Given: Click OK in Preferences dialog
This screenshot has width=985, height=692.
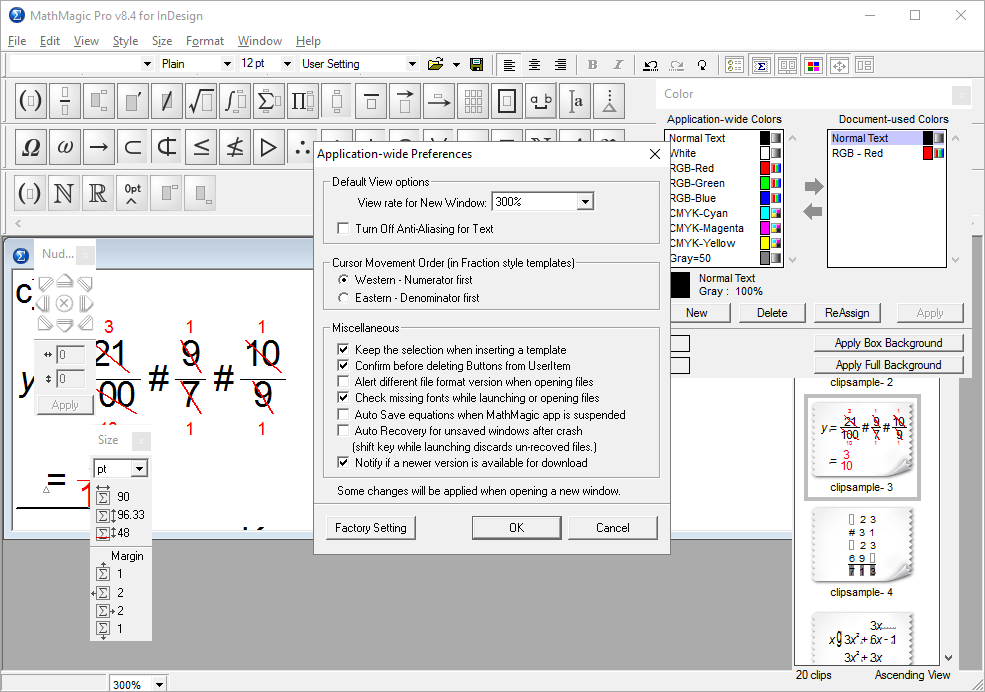Looking at the screenshot, I should pos(516,528).
